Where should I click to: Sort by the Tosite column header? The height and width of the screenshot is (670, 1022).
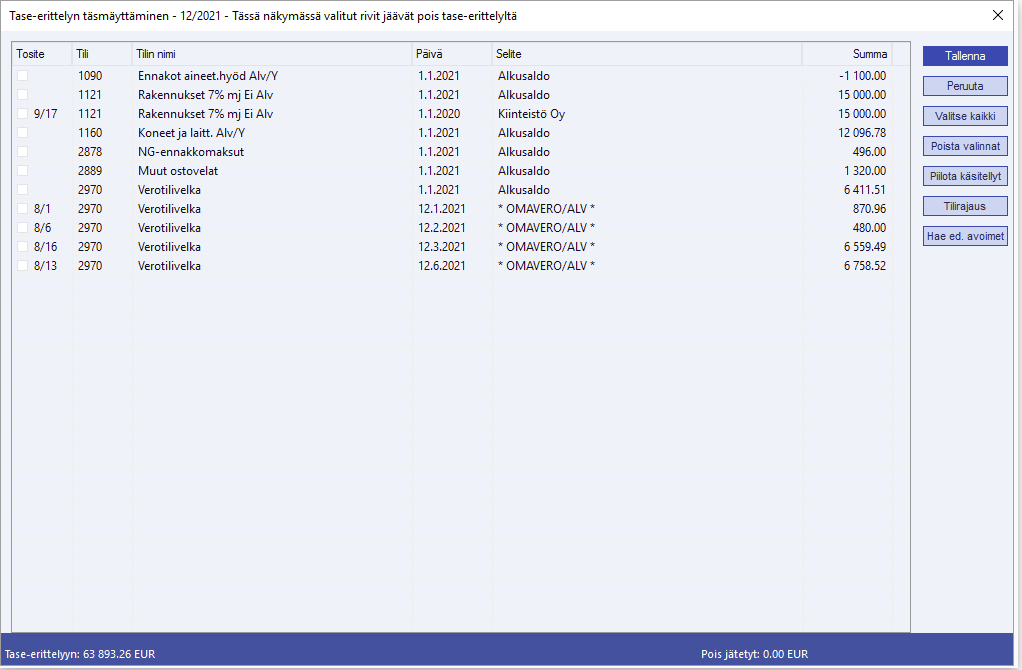click(41, 54)
